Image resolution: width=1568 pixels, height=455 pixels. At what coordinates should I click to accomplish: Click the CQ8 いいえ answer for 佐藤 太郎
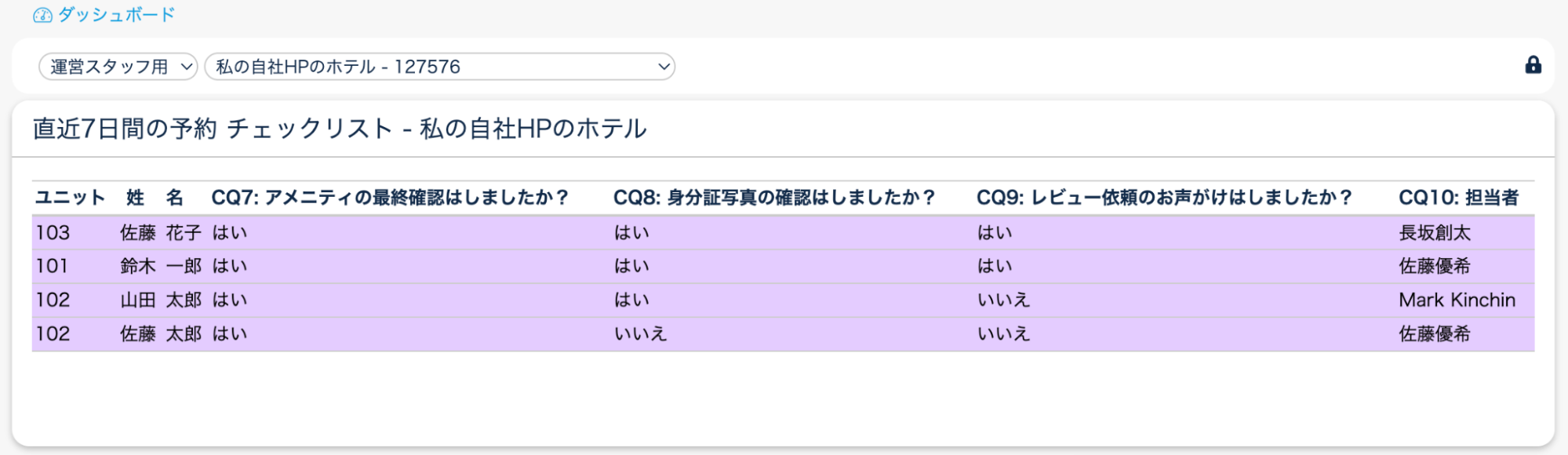pos(640,334)
